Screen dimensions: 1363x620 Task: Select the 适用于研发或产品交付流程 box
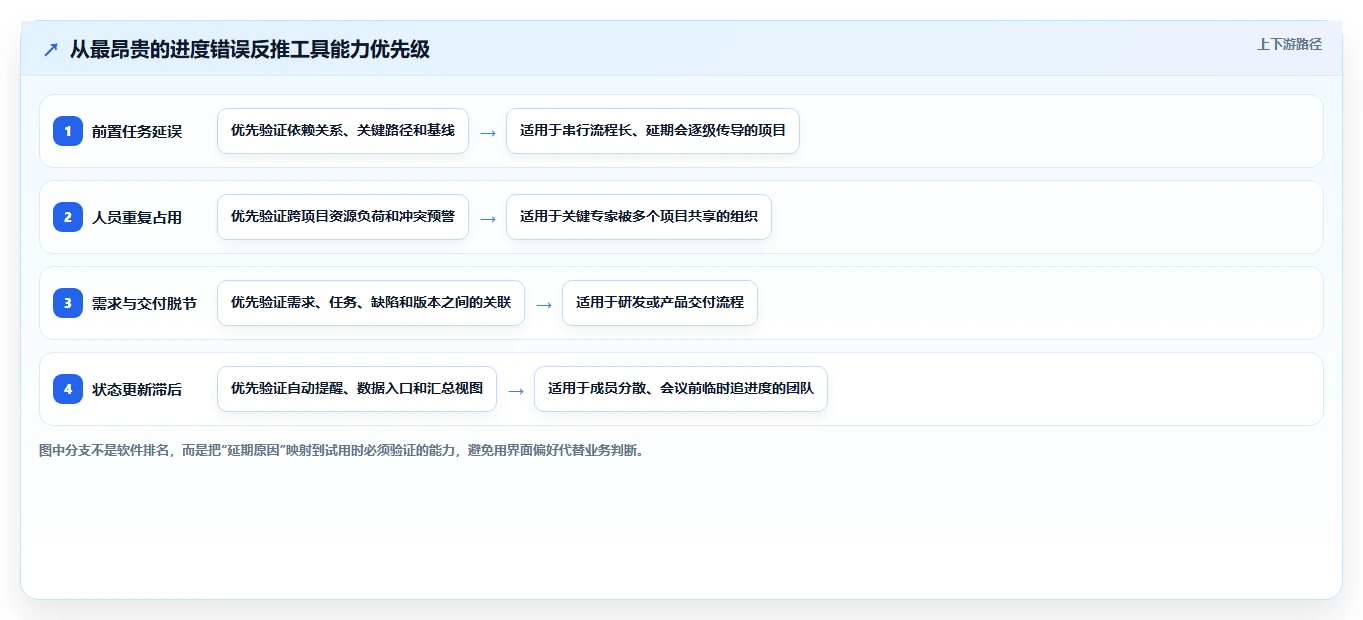click(660, 303)
